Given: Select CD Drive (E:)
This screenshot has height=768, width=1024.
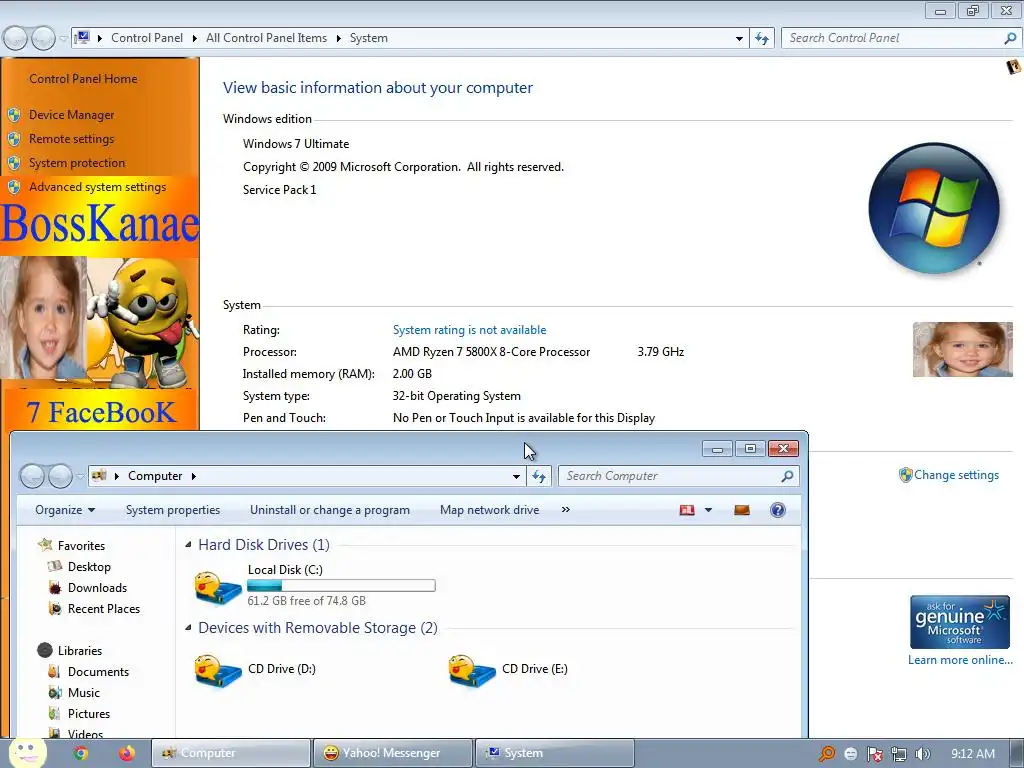Looking at the screenshot, I should (x=509, y=670).
